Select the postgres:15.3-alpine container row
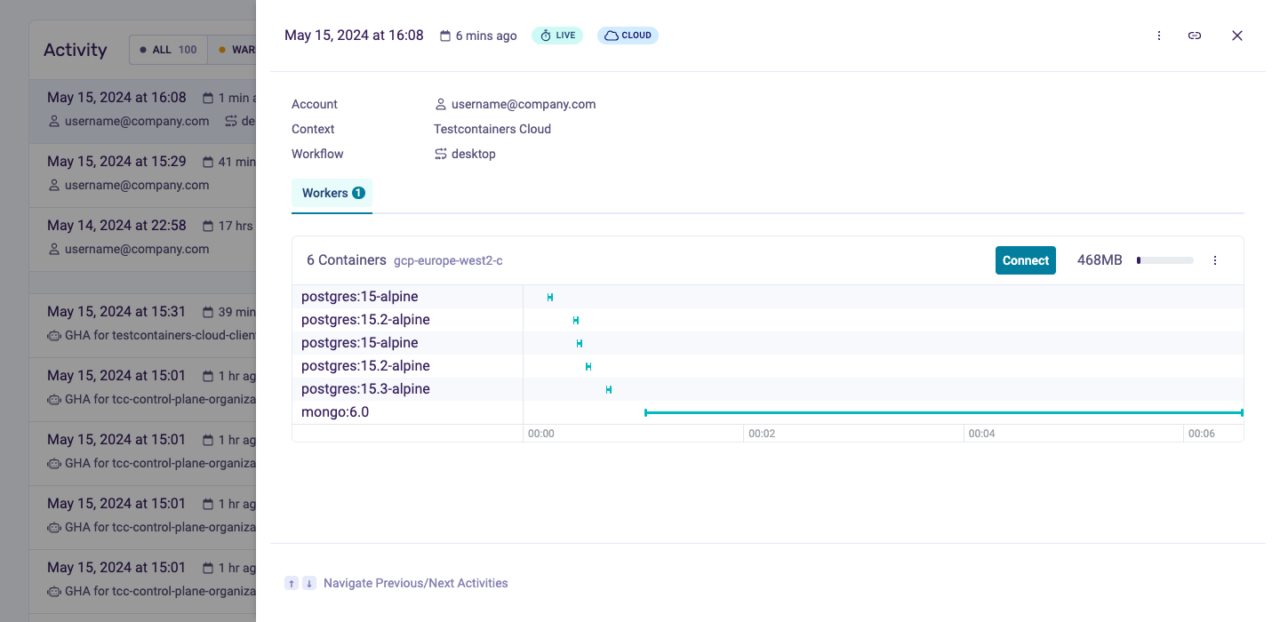The height and width of the screenshot is (622, 1280). tap(363, 388)
